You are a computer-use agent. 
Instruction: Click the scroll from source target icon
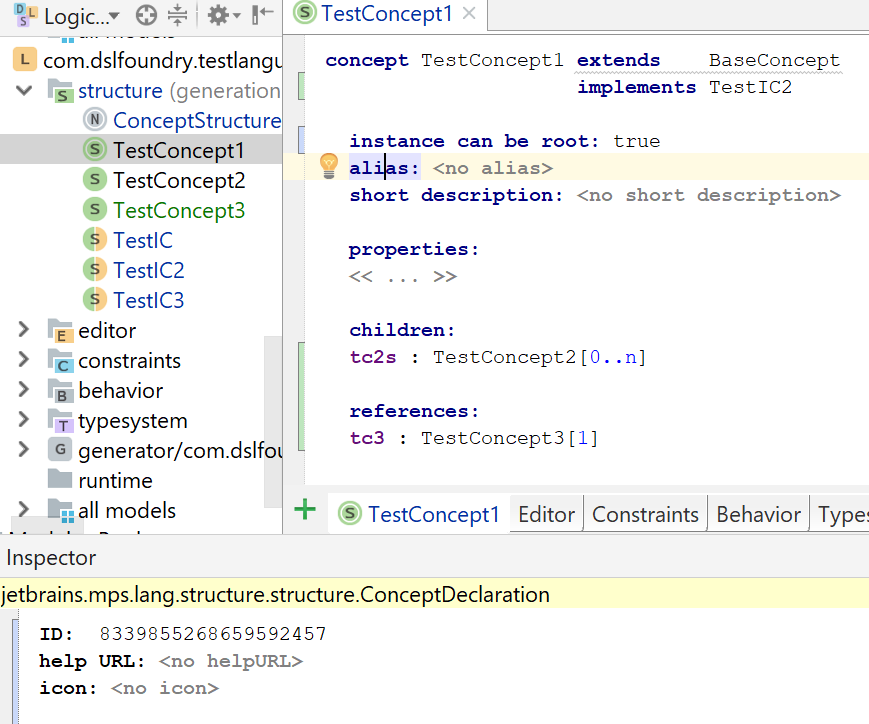(146, 15)
